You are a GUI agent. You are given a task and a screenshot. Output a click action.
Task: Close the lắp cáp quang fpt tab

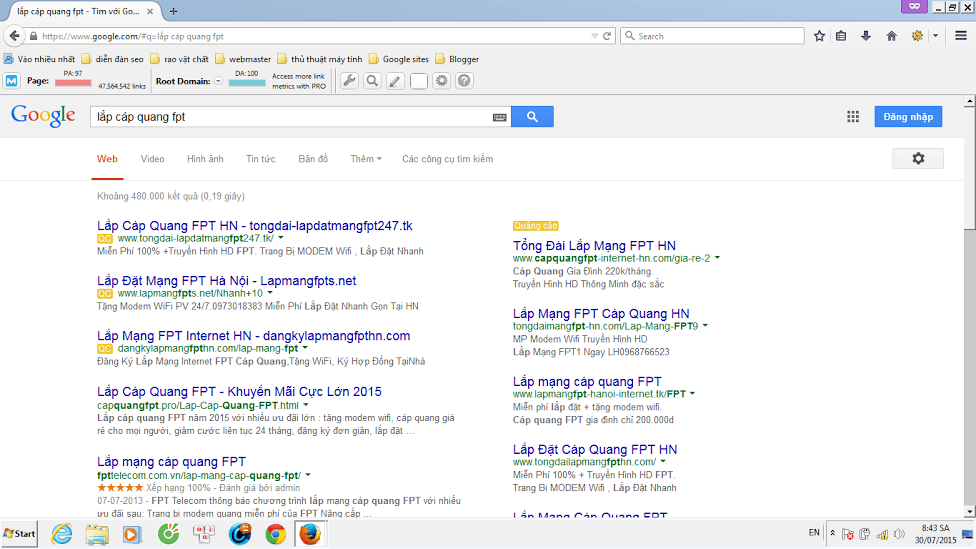point(150,11)
